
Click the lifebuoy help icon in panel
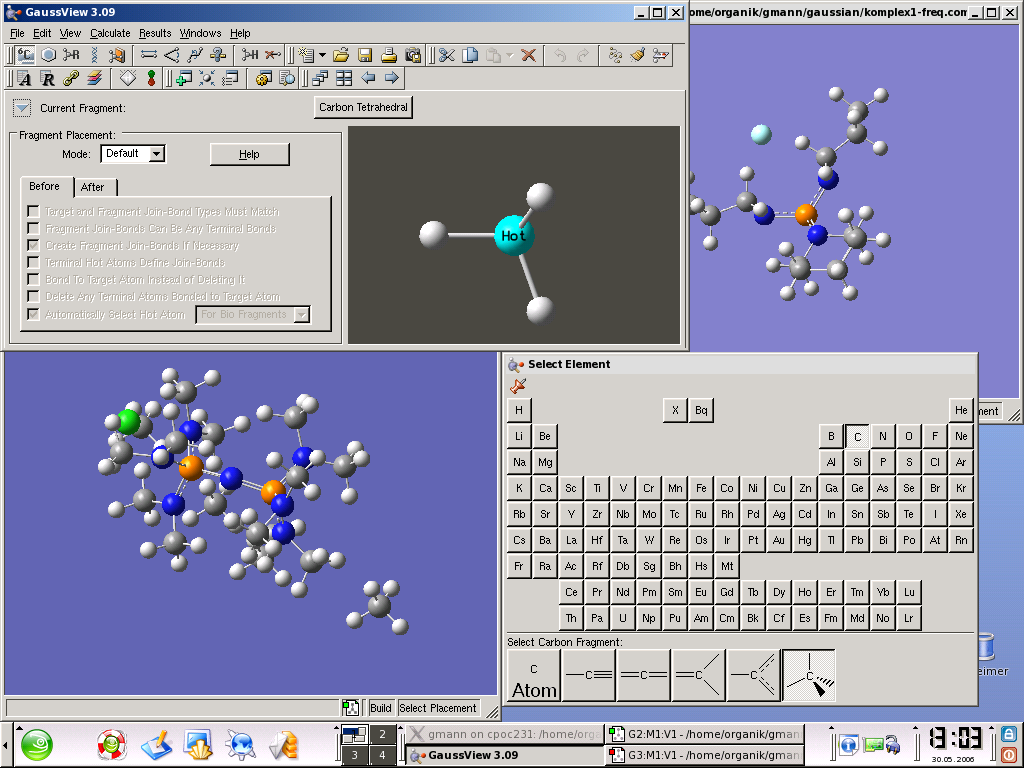tap(111, 745)
